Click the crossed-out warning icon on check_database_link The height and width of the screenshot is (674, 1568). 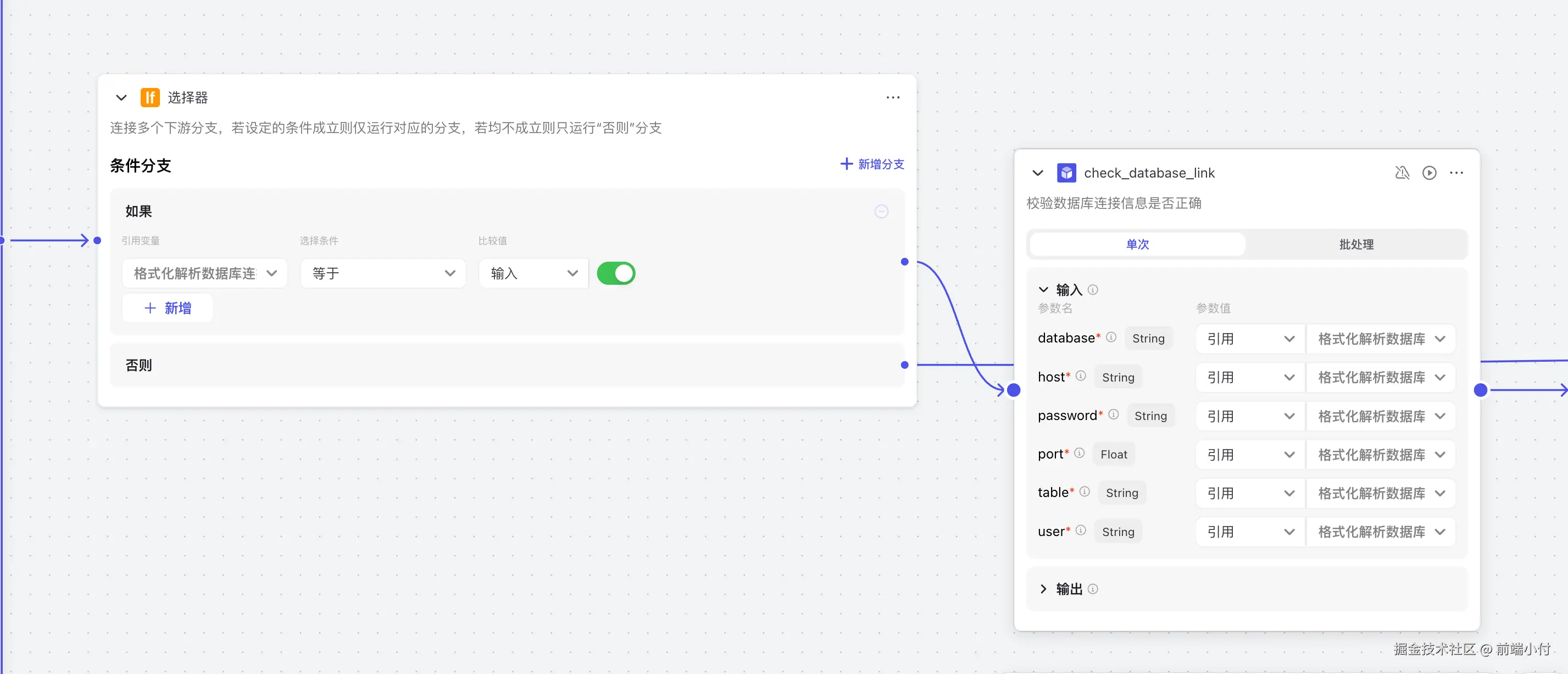[x=1402, y=173]
